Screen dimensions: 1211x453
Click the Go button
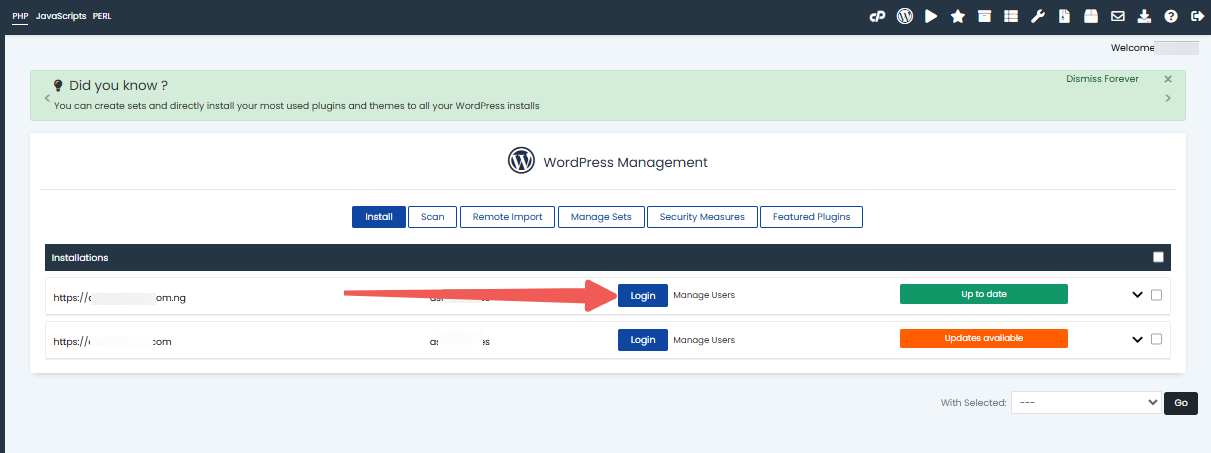1181,402
